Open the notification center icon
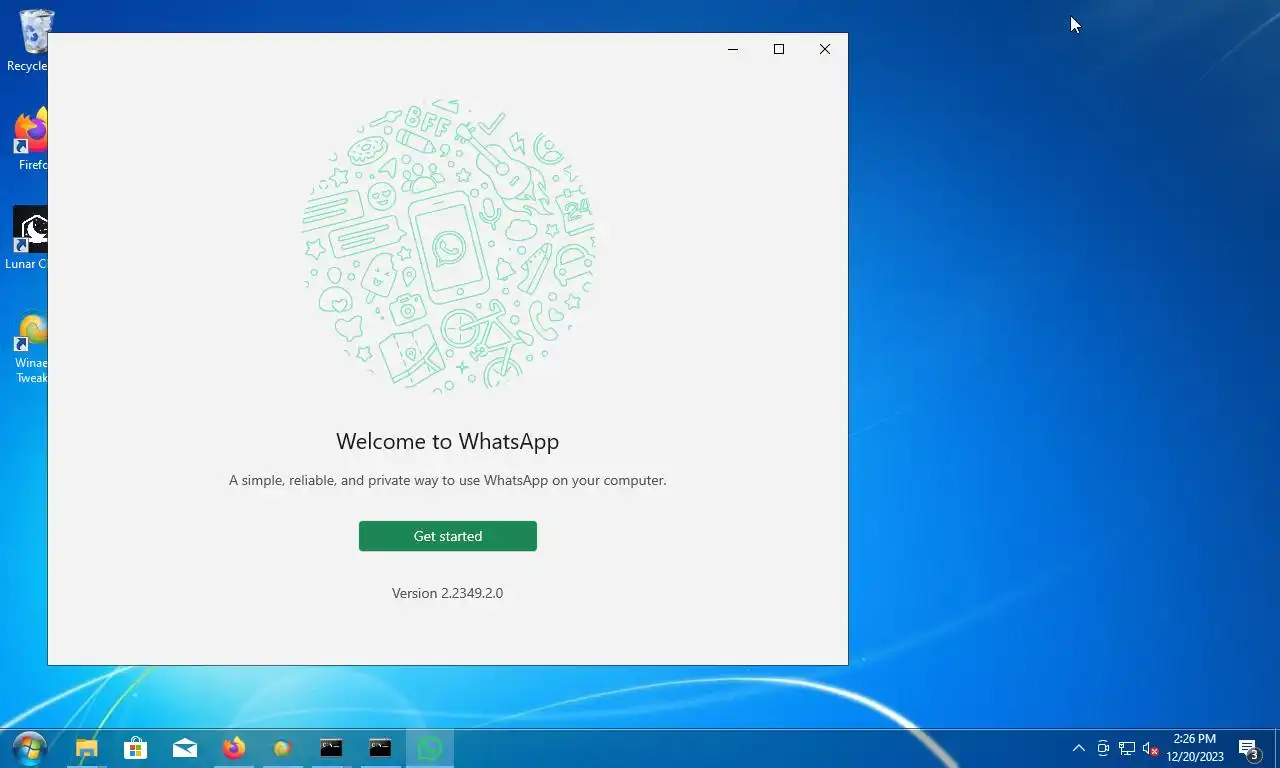This screenshot has height=768, width=1280. 1248,749
